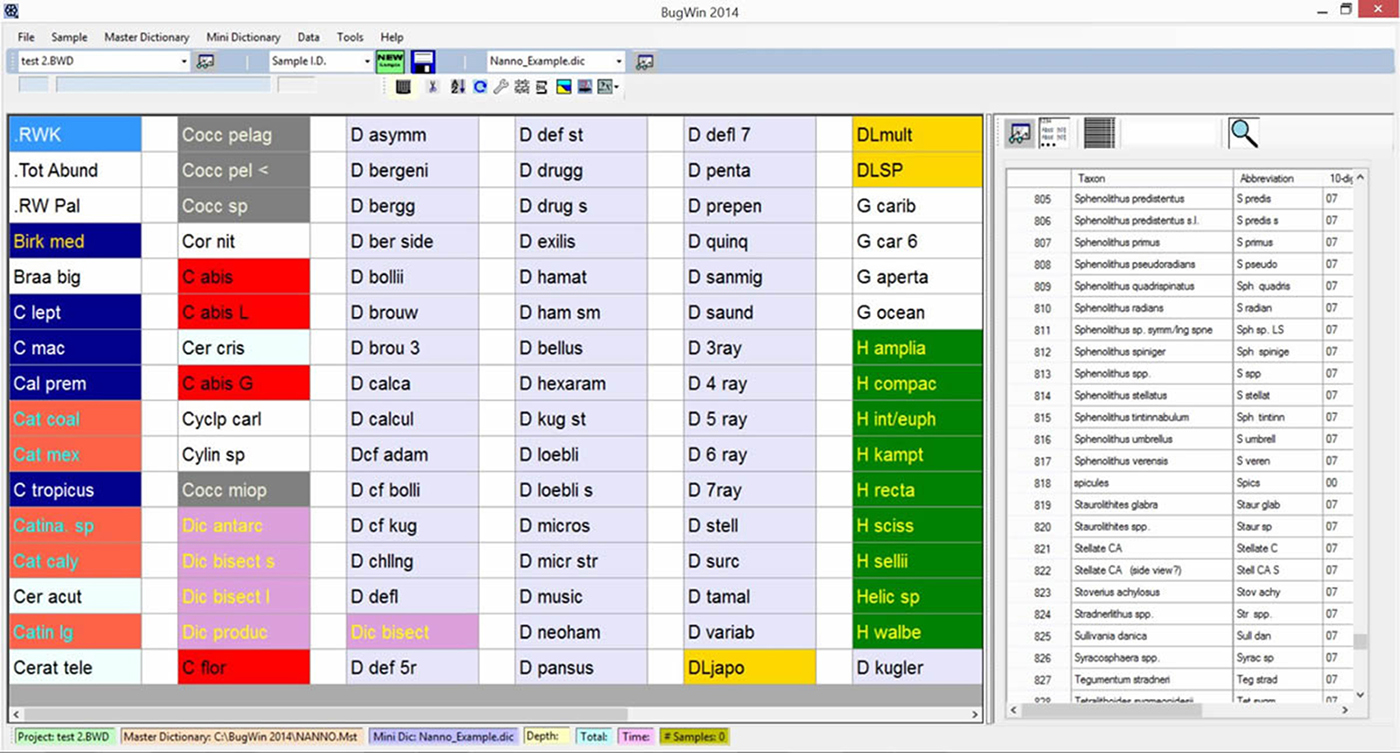Screen dimensions: 1400x753
Task: Click the Refresh icon in the toolbar
Action: point(479,86)
